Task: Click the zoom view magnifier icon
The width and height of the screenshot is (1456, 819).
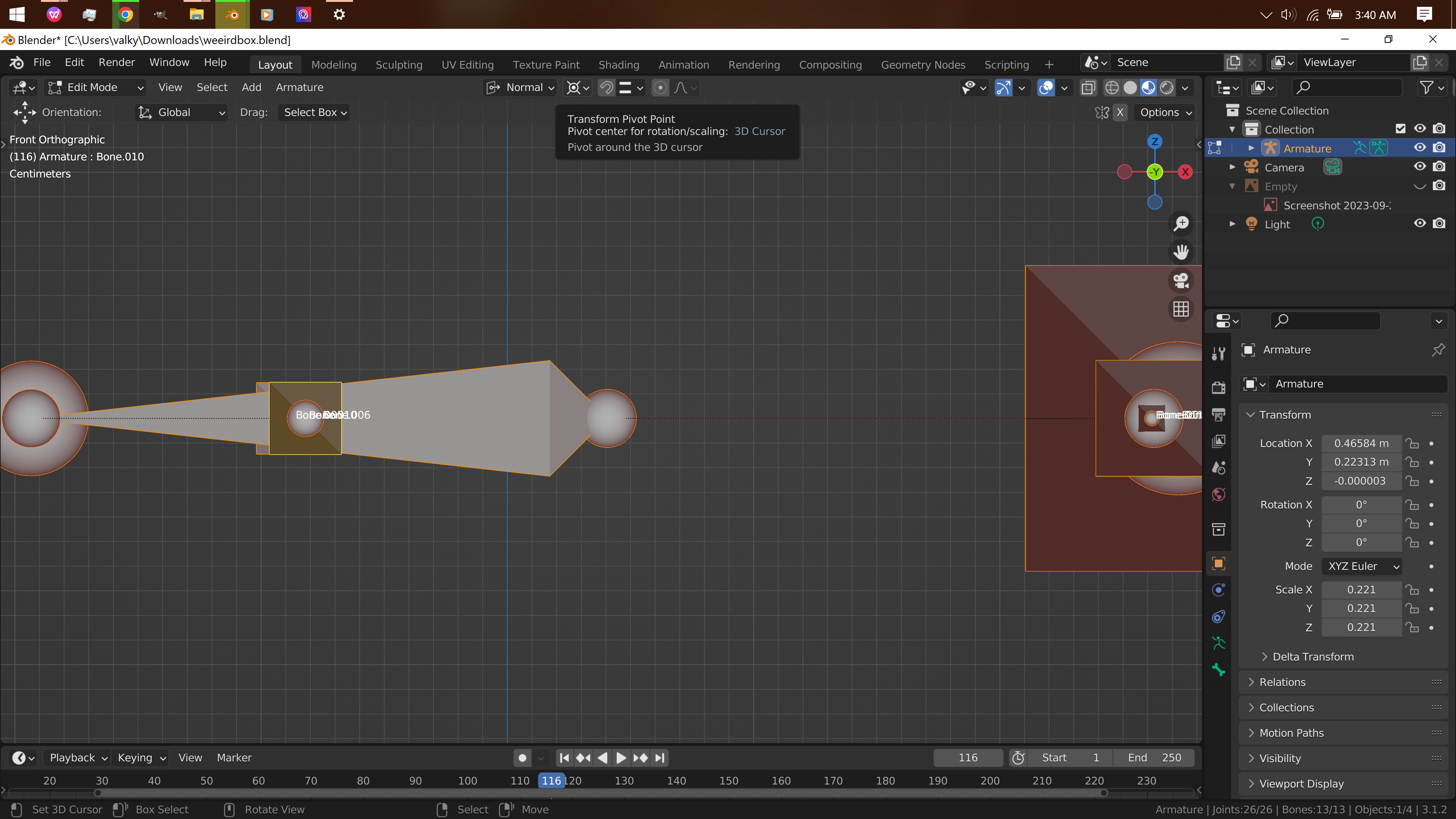Action: tap(1181, 223)
